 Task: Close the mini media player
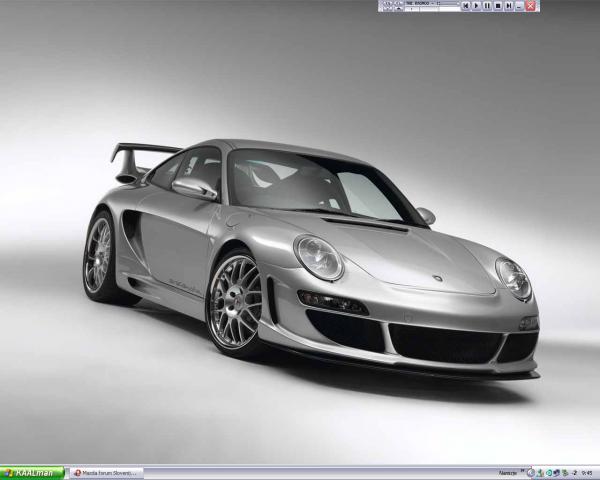[530, 6]
